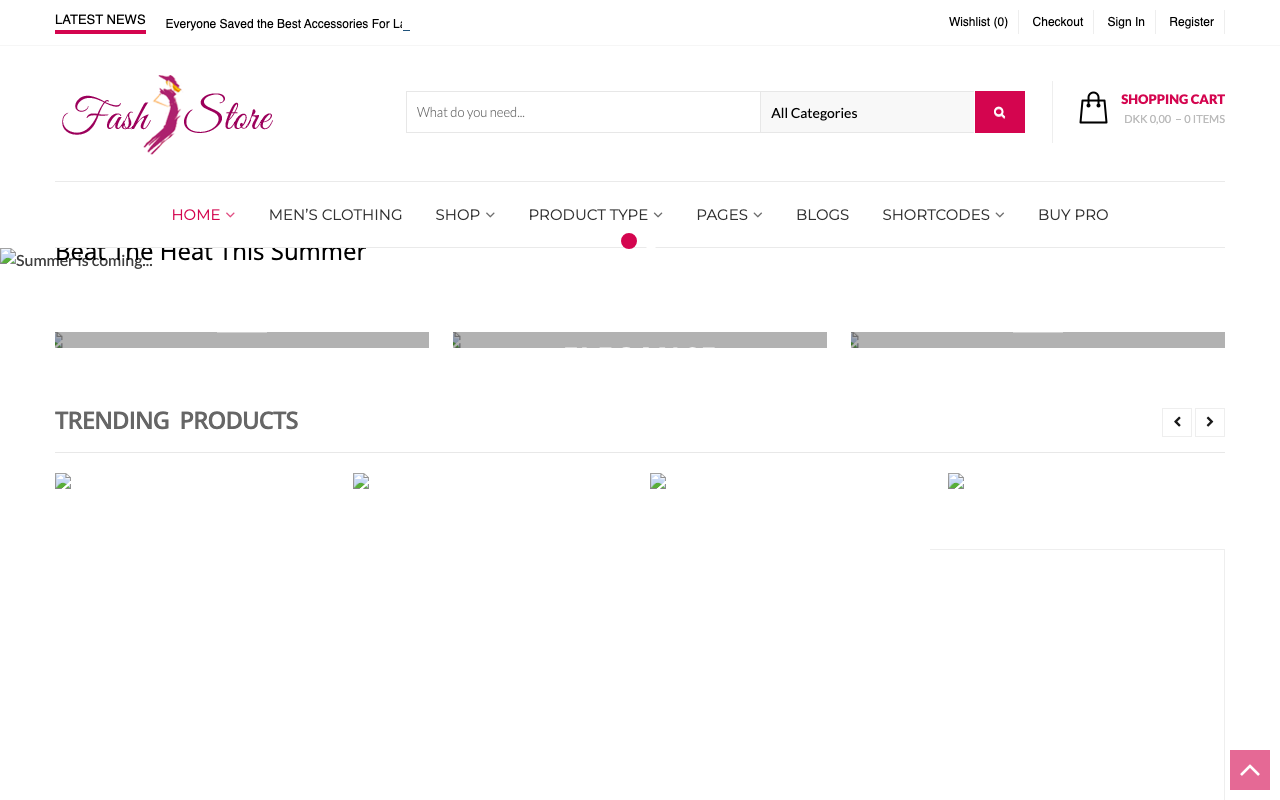Click the Register link

[1191, 22]
